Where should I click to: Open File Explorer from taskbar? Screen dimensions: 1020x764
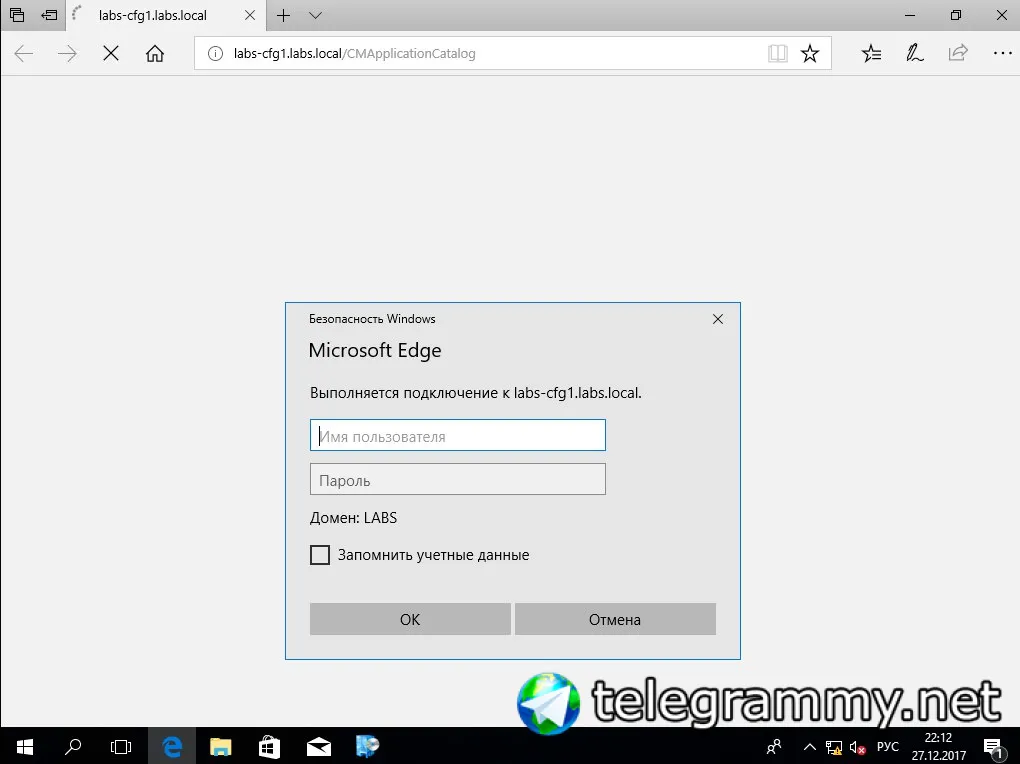tap(221, 746)
